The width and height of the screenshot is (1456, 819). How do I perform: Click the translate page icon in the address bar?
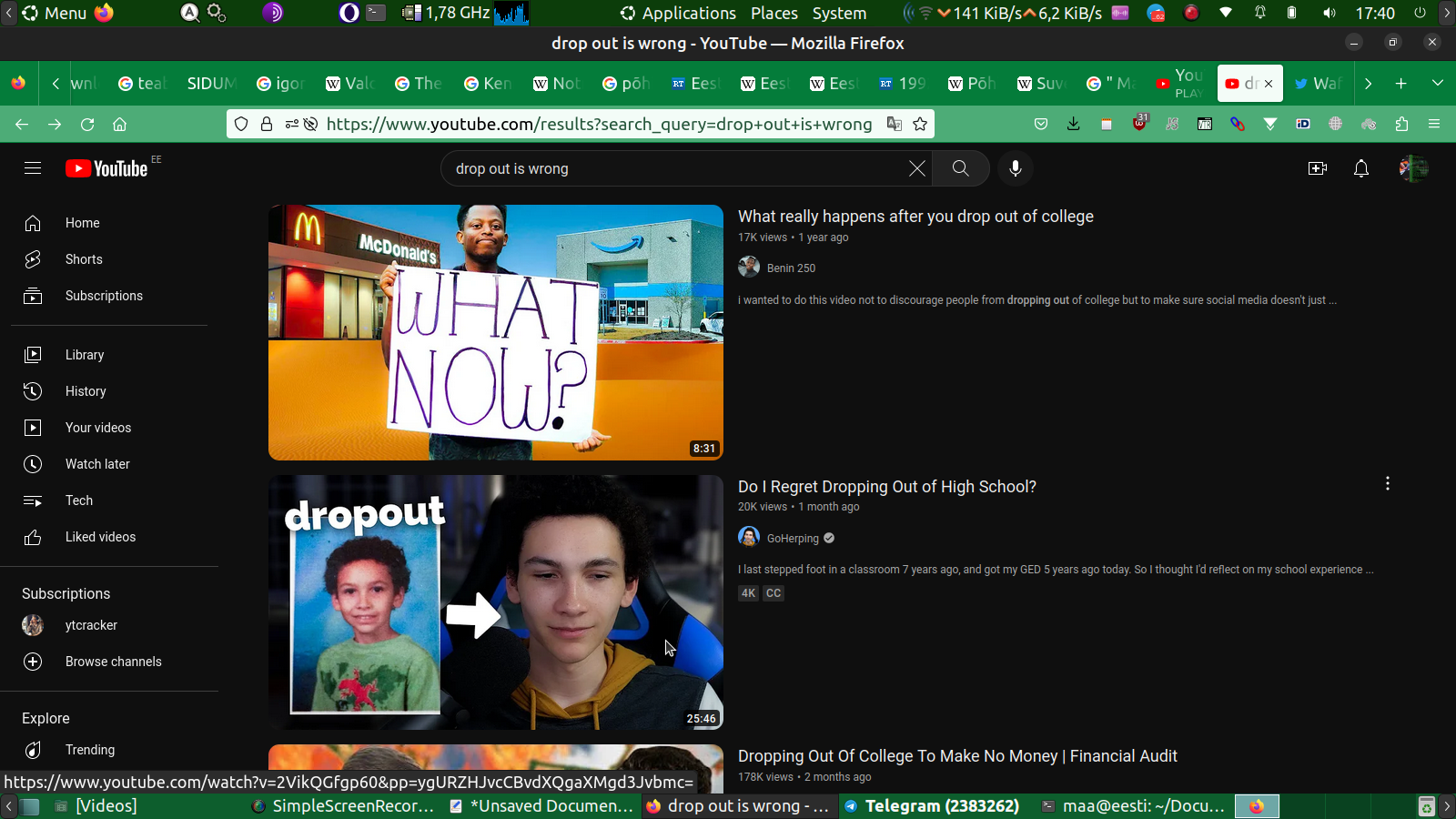(x=895, y=124)
